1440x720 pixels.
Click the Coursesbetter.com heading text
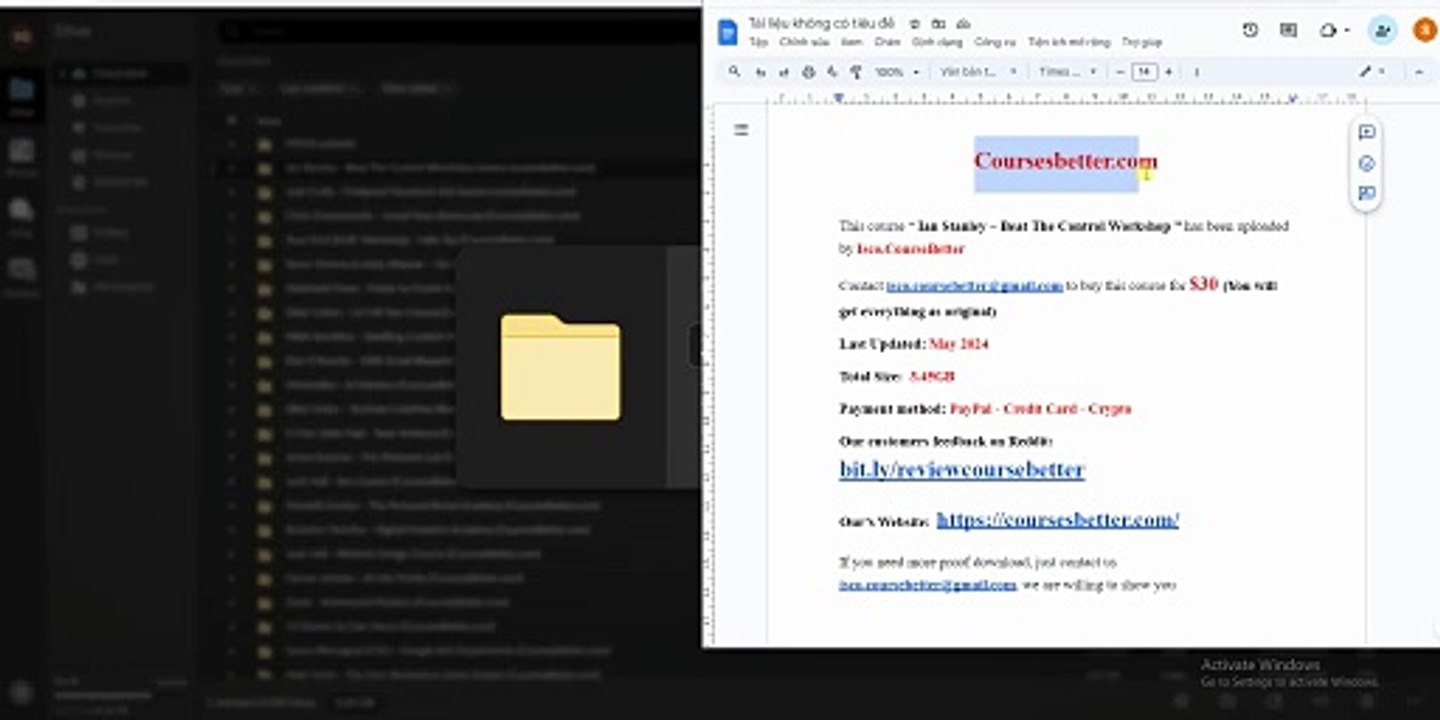coord(1065,161)
